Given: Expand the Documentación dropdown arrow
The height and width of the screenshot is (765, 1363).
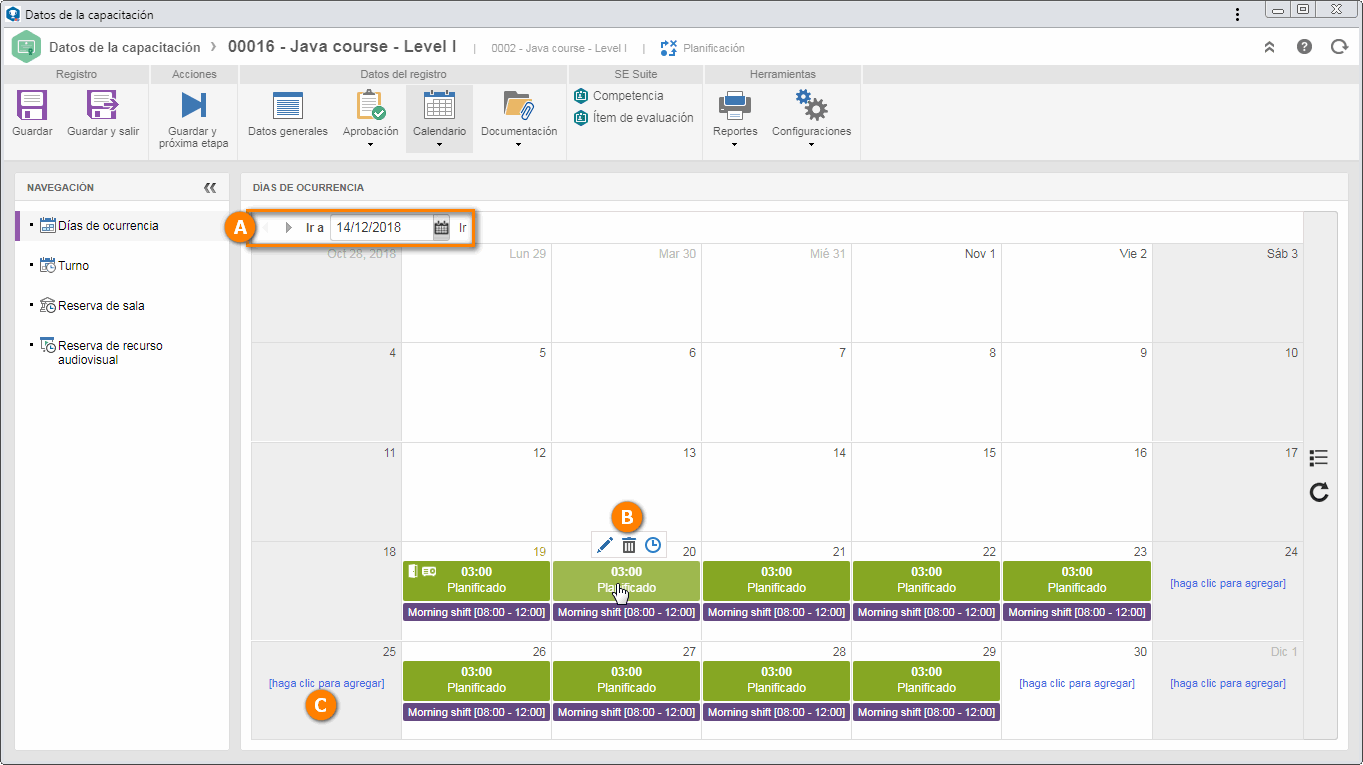Looking at the screenshot, I should point(518,144).
